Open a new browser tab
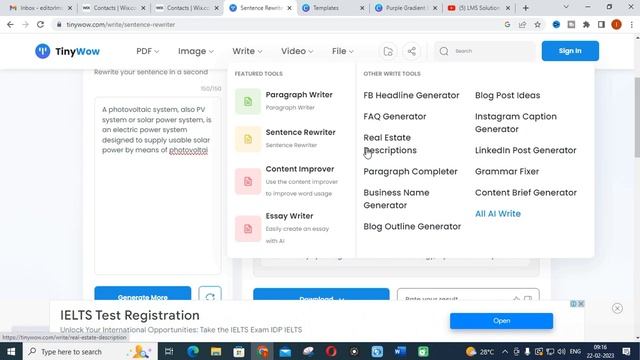 (x=526, y=8)
